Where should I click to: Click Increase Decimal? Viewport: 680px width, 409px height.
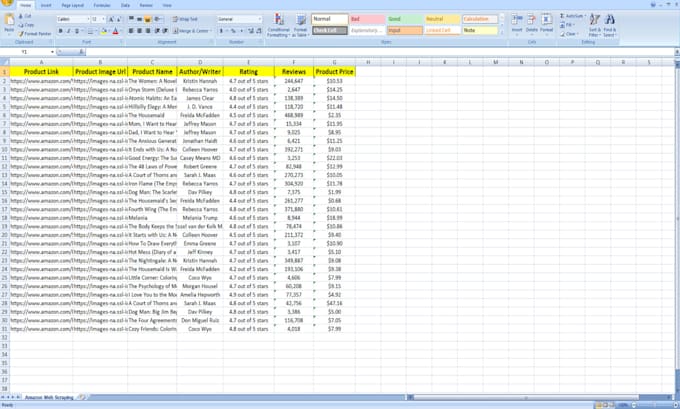pyautogui.click(x=251, y=31)
